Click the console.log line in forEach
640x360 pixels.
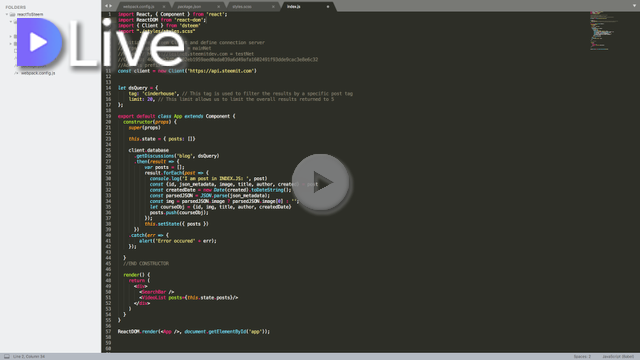[209, 178]
